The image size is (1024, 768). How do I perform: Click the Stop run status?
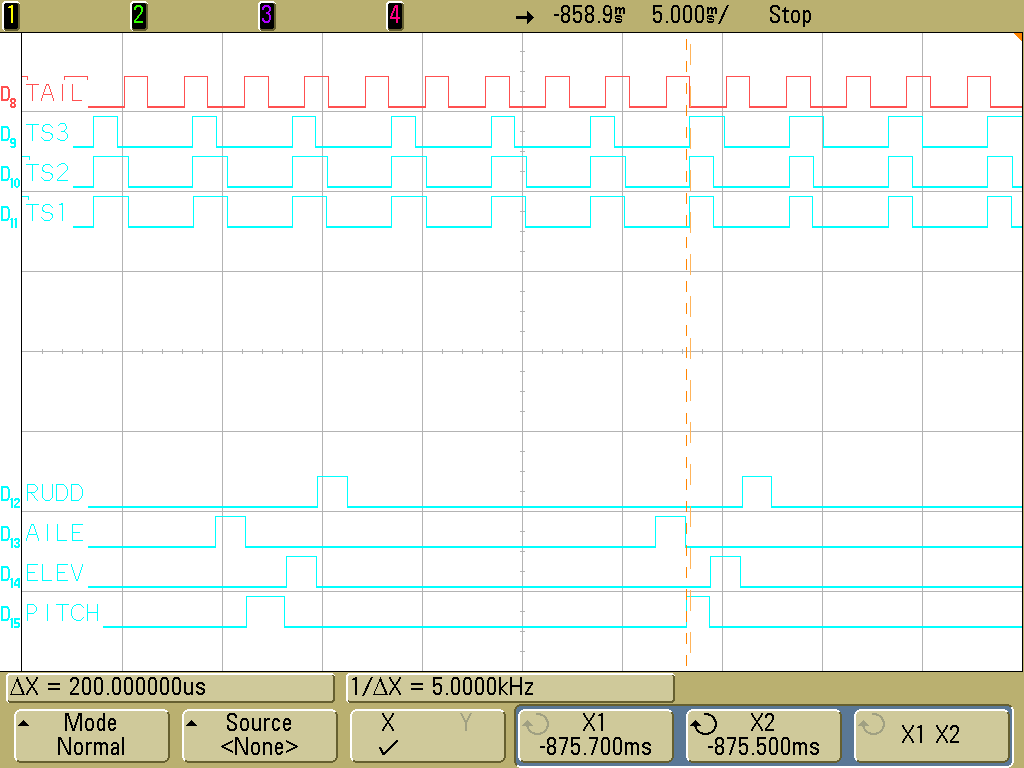[790, 14]
